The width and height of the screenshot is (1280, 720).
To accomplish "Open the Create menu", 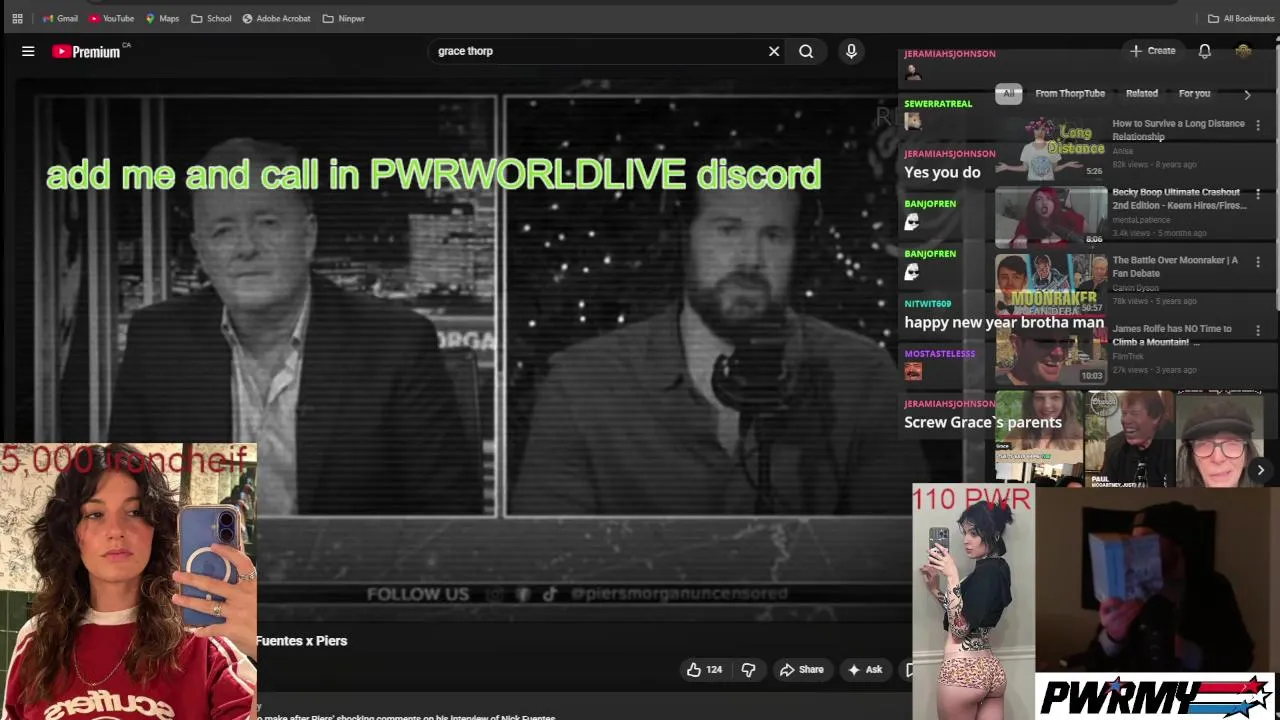I will tap(1152, 50).
